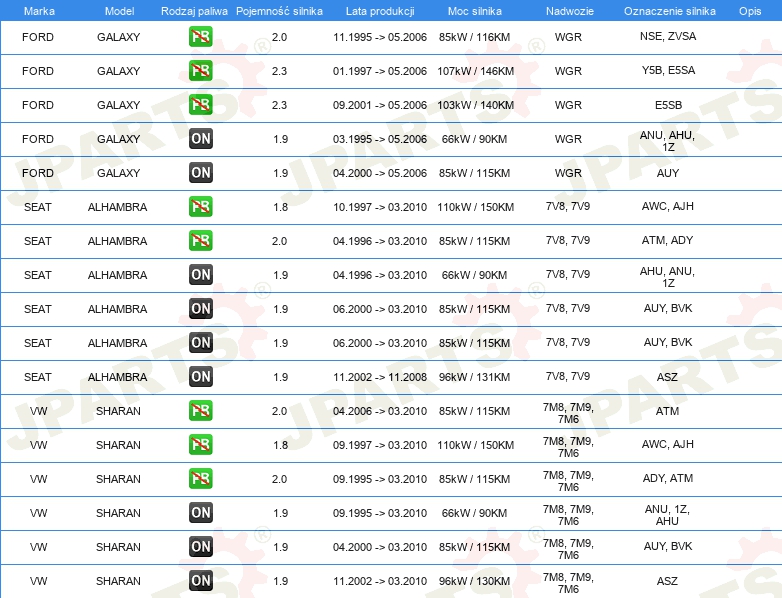Click petrol icon in Galaxy E5SB row

(200, 105)
